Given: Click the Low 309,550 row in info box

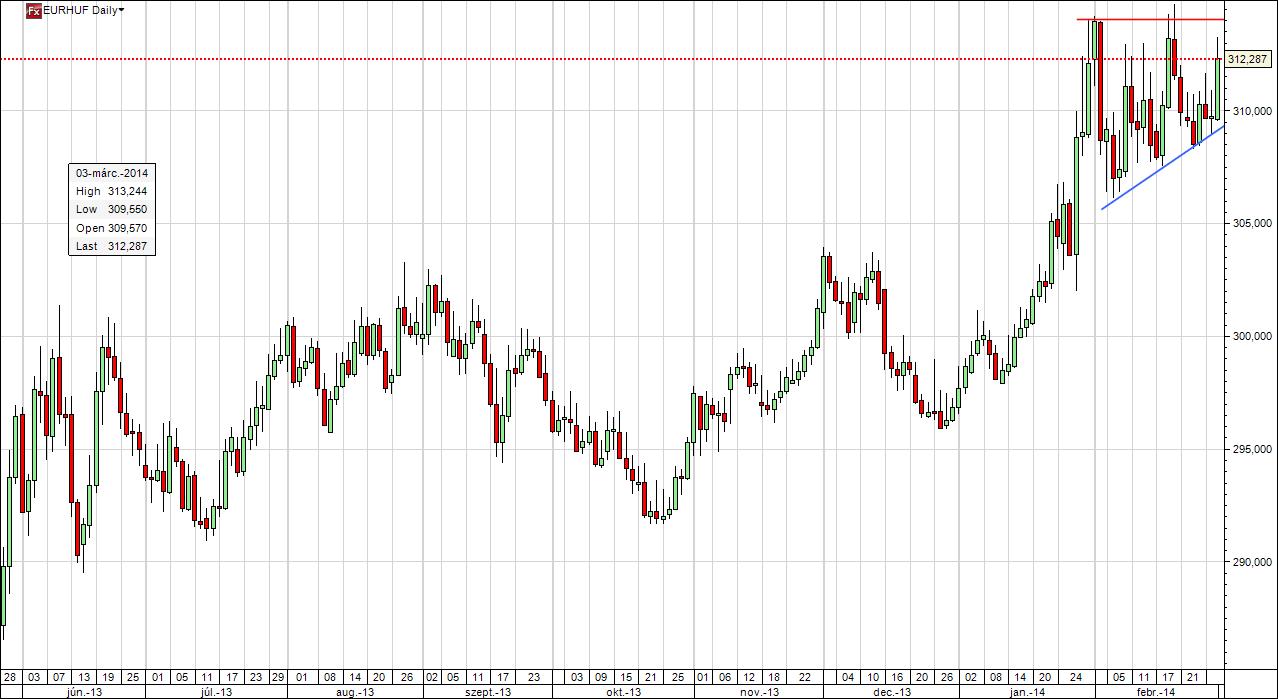Looking at the screenshot, I should 112,209.
